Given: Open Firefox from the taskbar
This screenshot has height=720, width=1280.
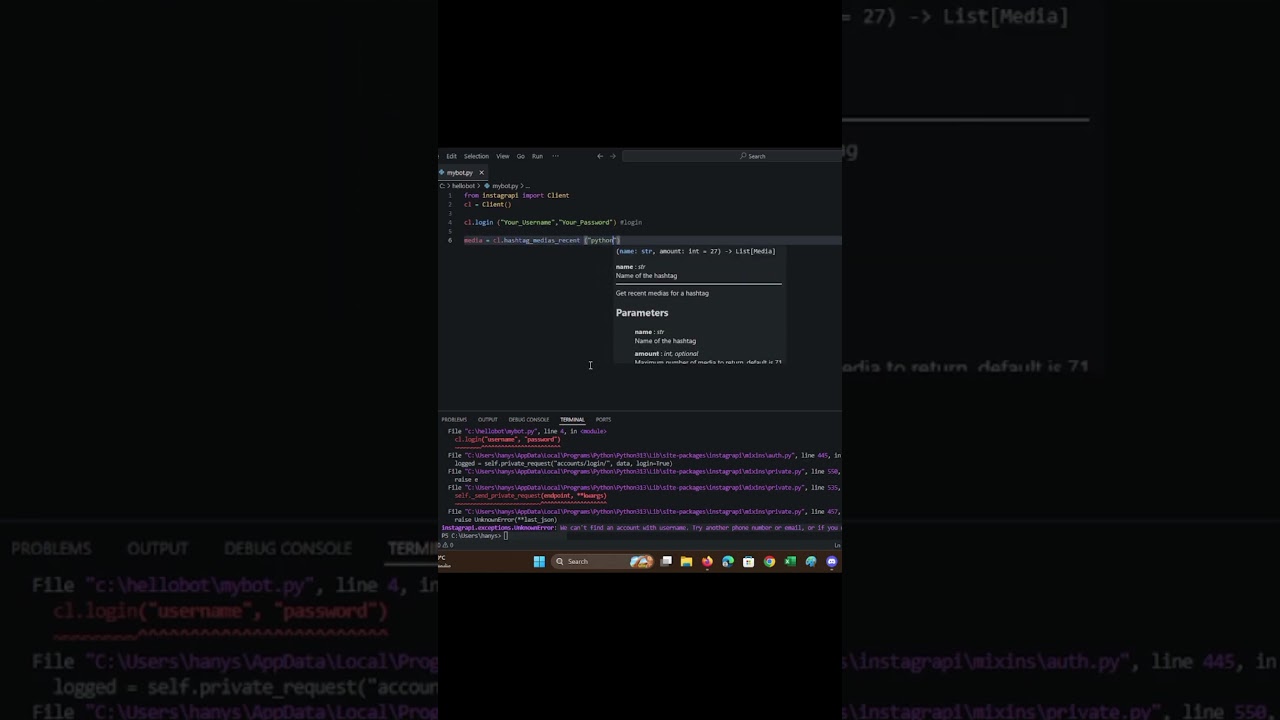Looking at the screenshot, I should pyautogui.click(x=707, y=561).
